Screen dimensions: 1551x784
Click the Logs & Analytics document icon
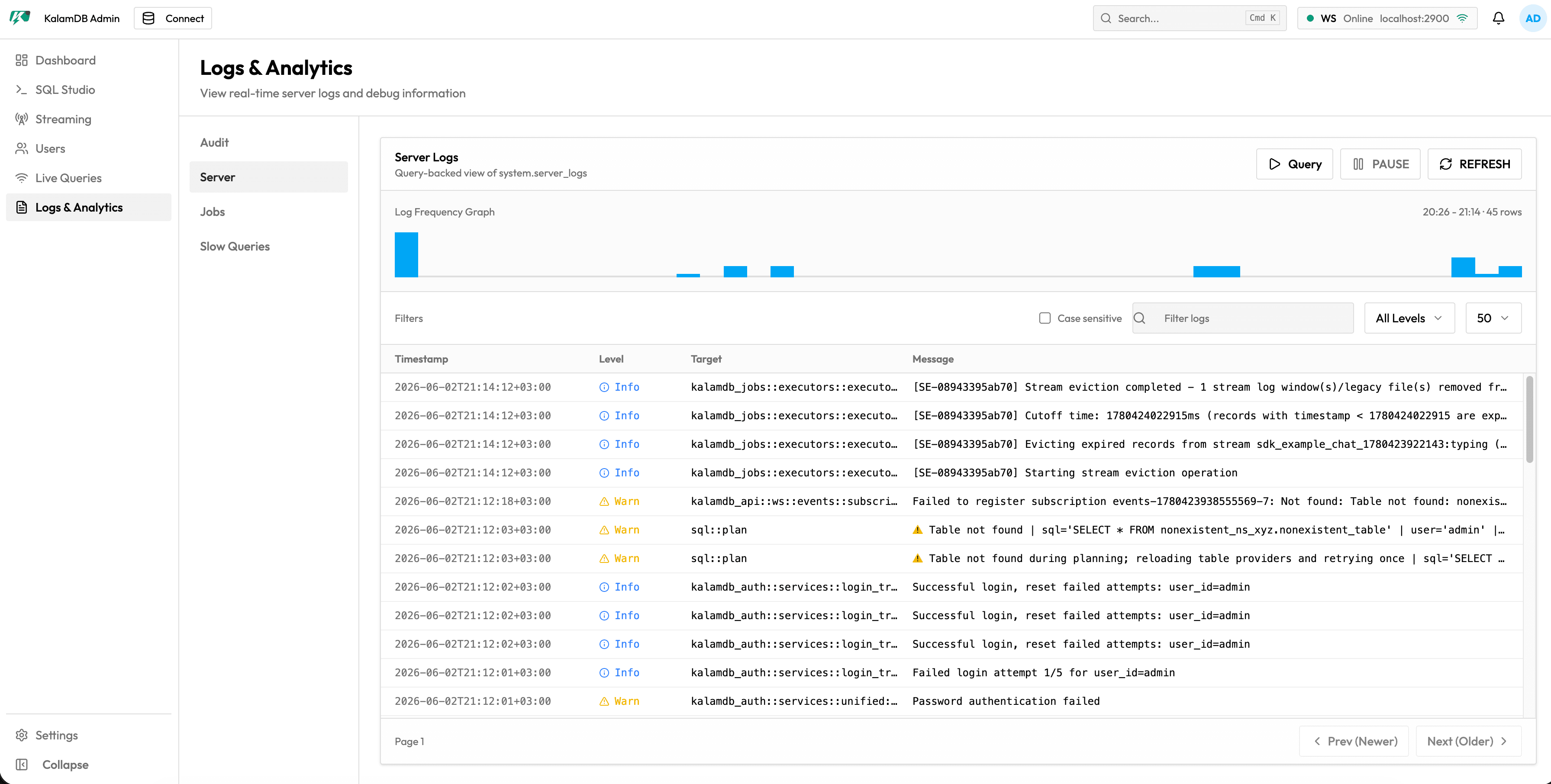tap(22, 207)
